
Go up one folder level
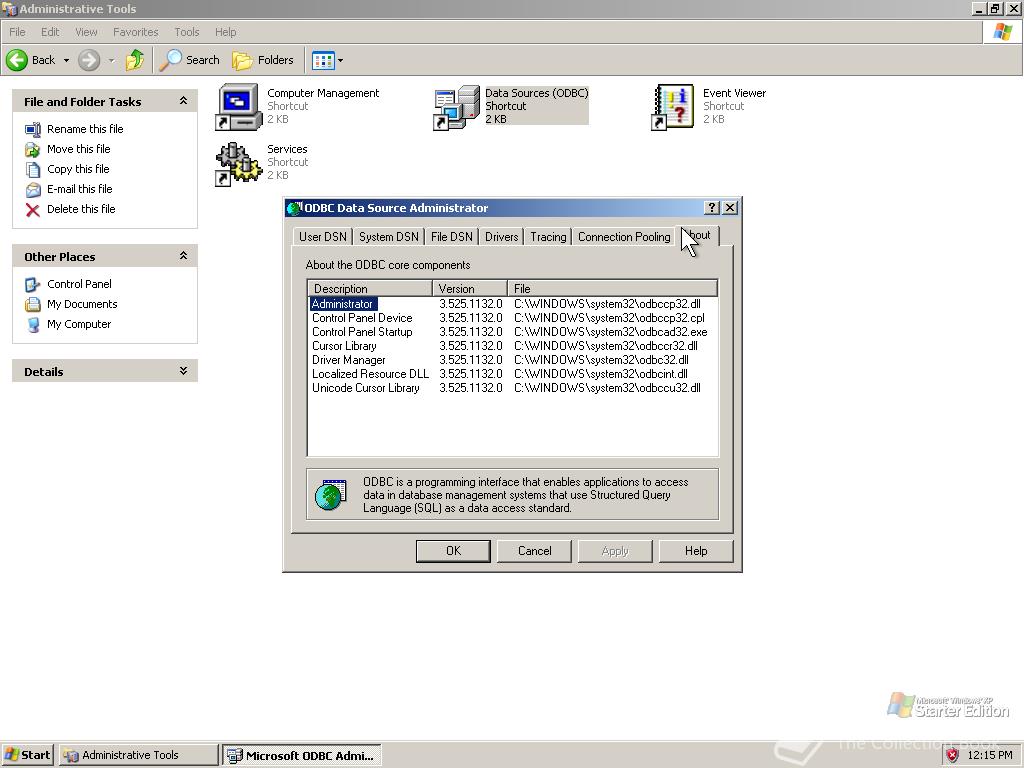point(135,60)
